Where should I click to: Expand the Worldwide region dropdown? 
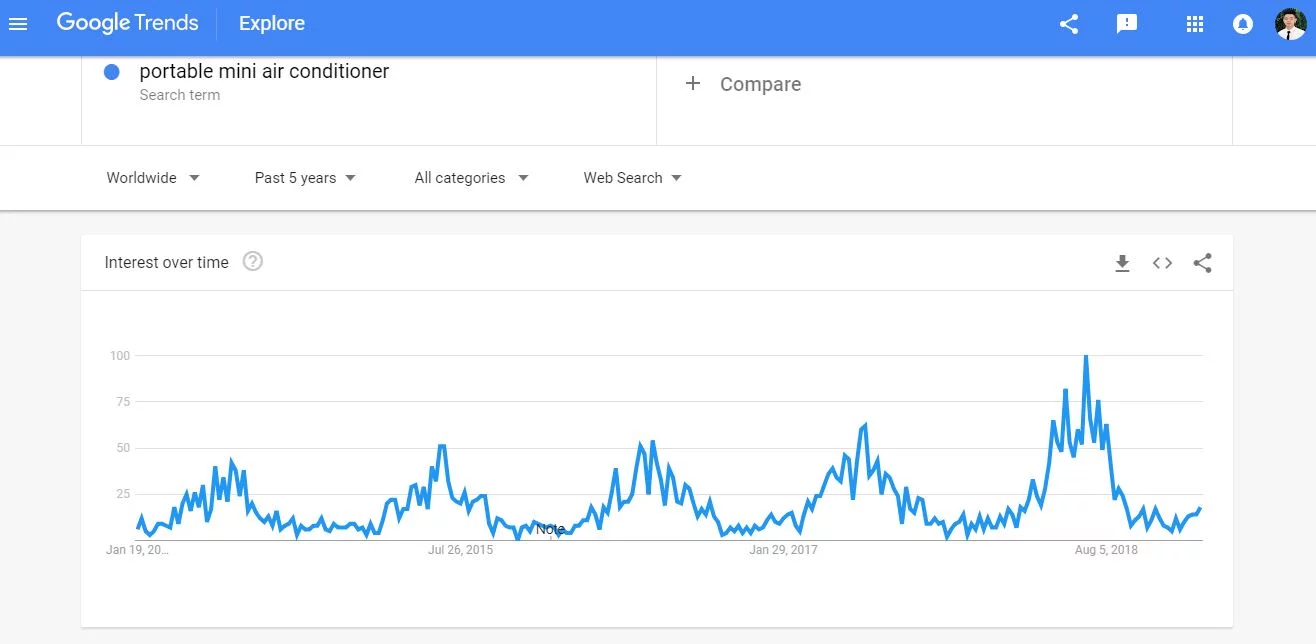(153, 178)
